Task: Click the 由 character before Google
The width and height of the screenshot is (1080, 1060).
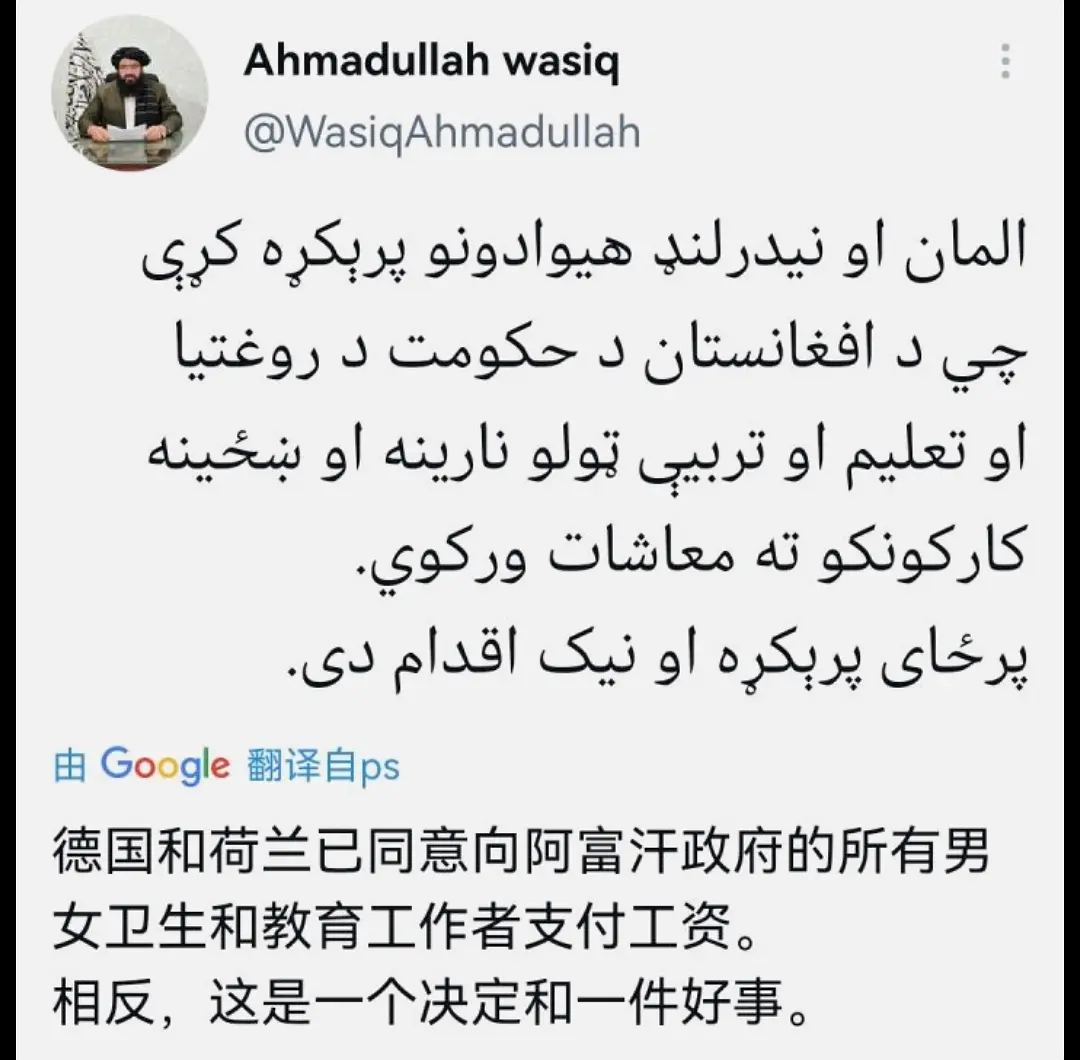Action: 70,767
